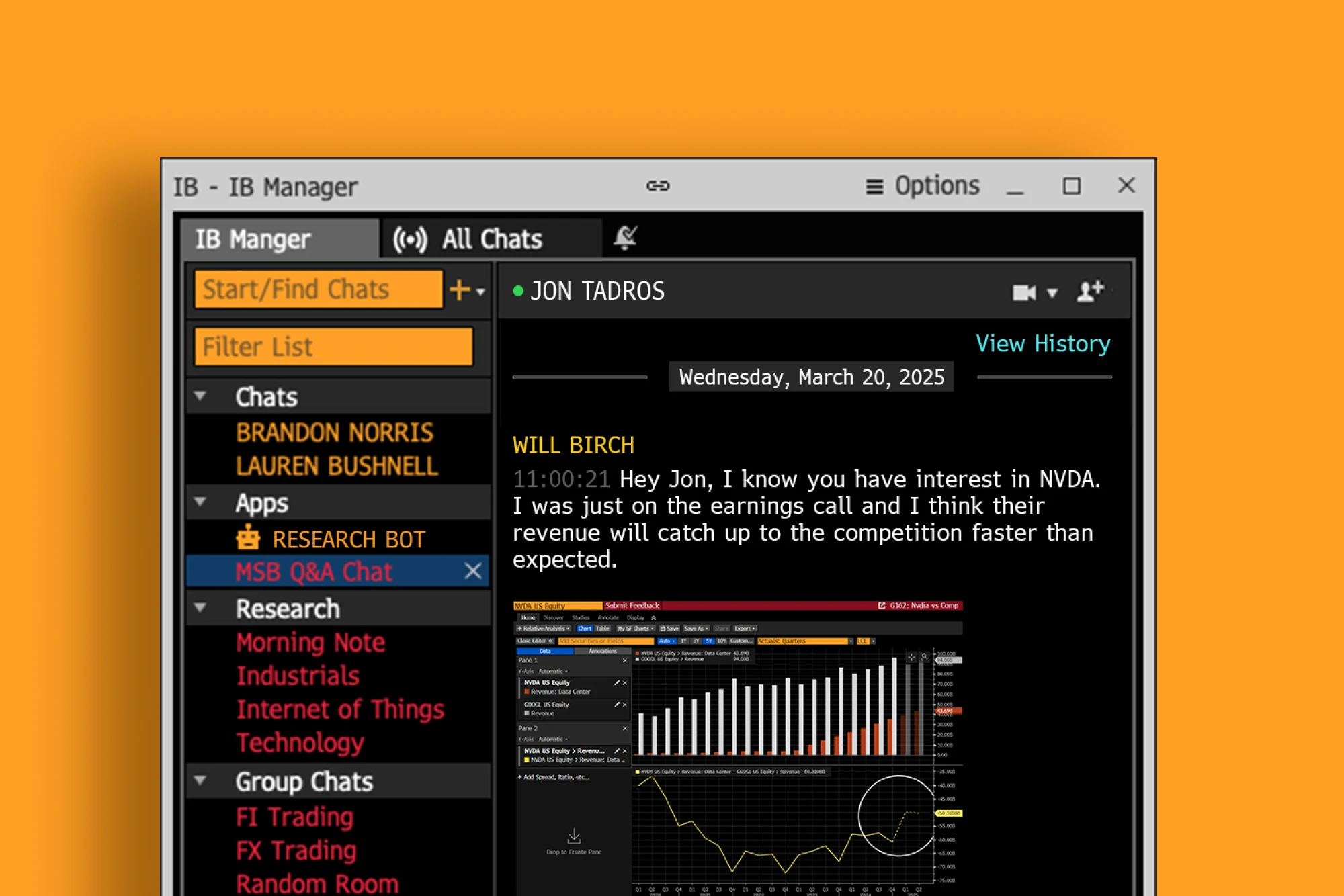Open the video call dropdown arrow
This screenshot has height=896, width=1344.
point(1052,293)
